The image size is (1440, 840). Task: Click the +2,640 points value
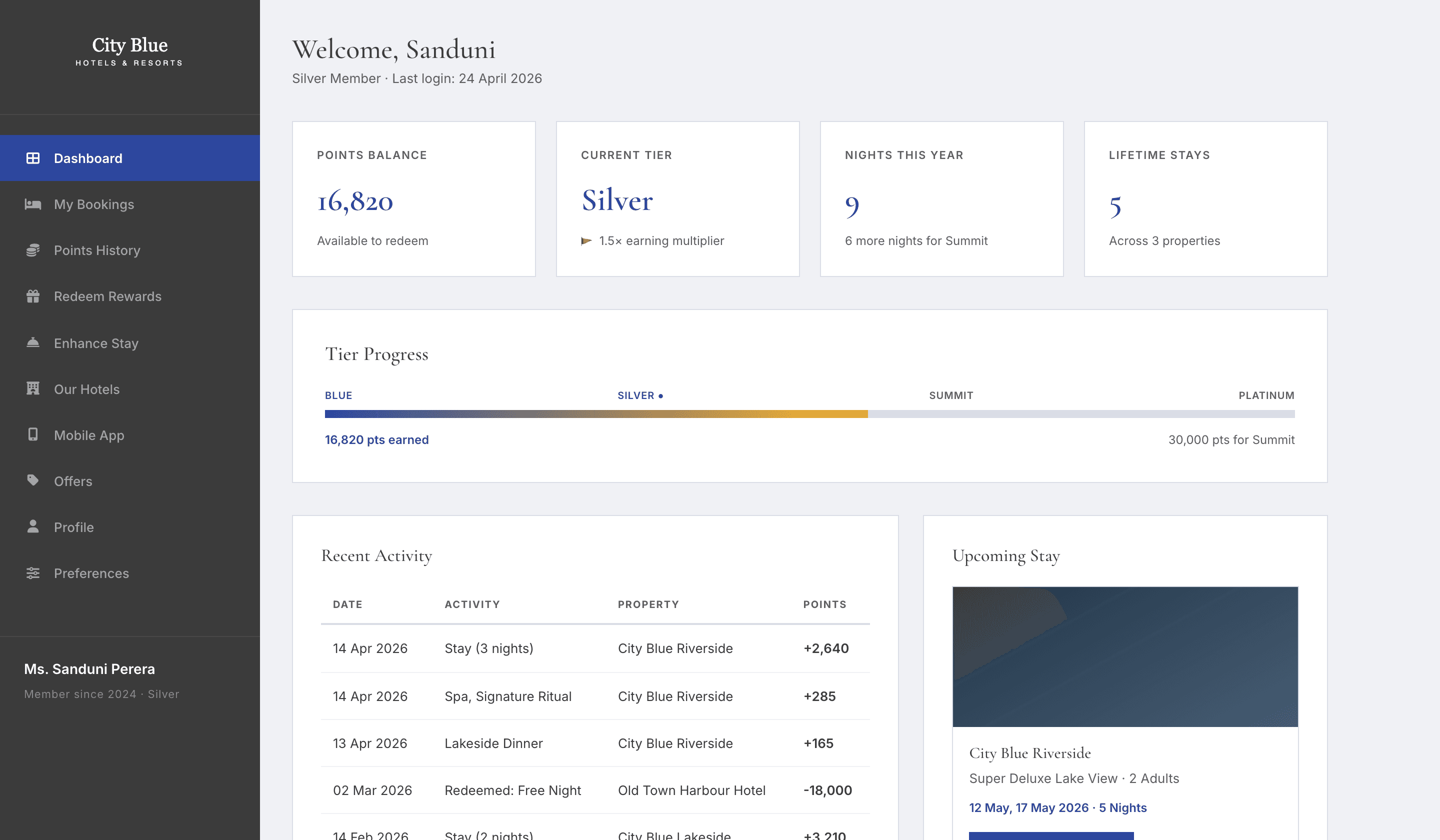(x=825, y=648)
